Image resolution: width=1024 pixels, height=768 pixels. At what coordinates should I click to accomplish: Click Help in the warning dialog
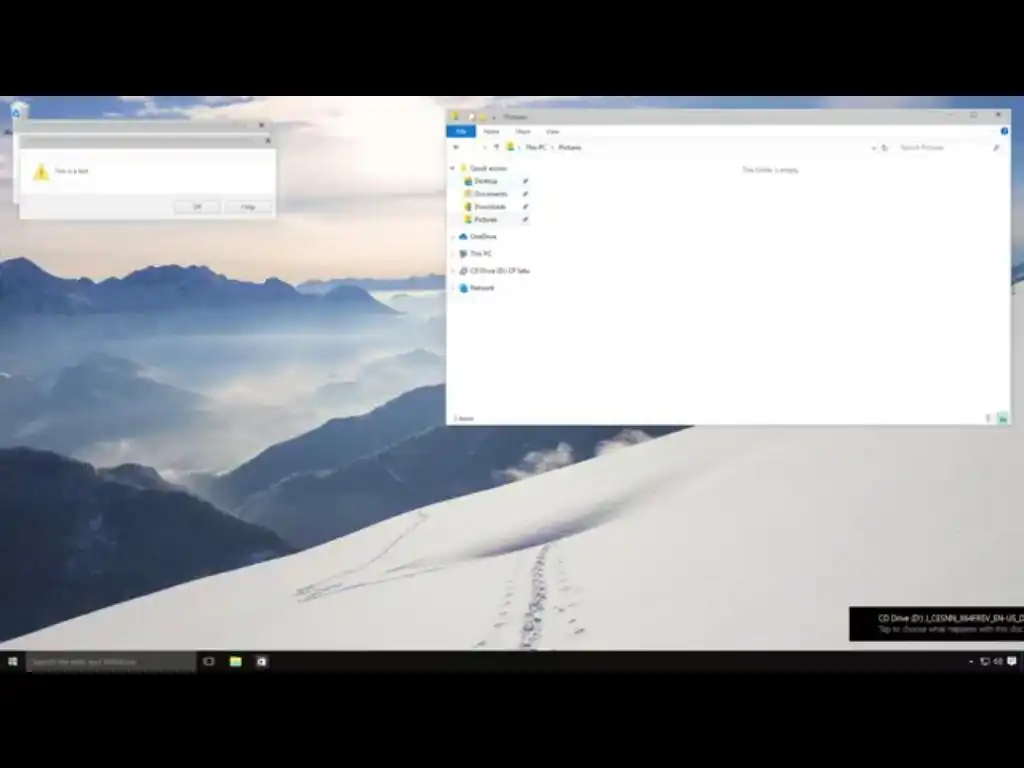(248, 207)
